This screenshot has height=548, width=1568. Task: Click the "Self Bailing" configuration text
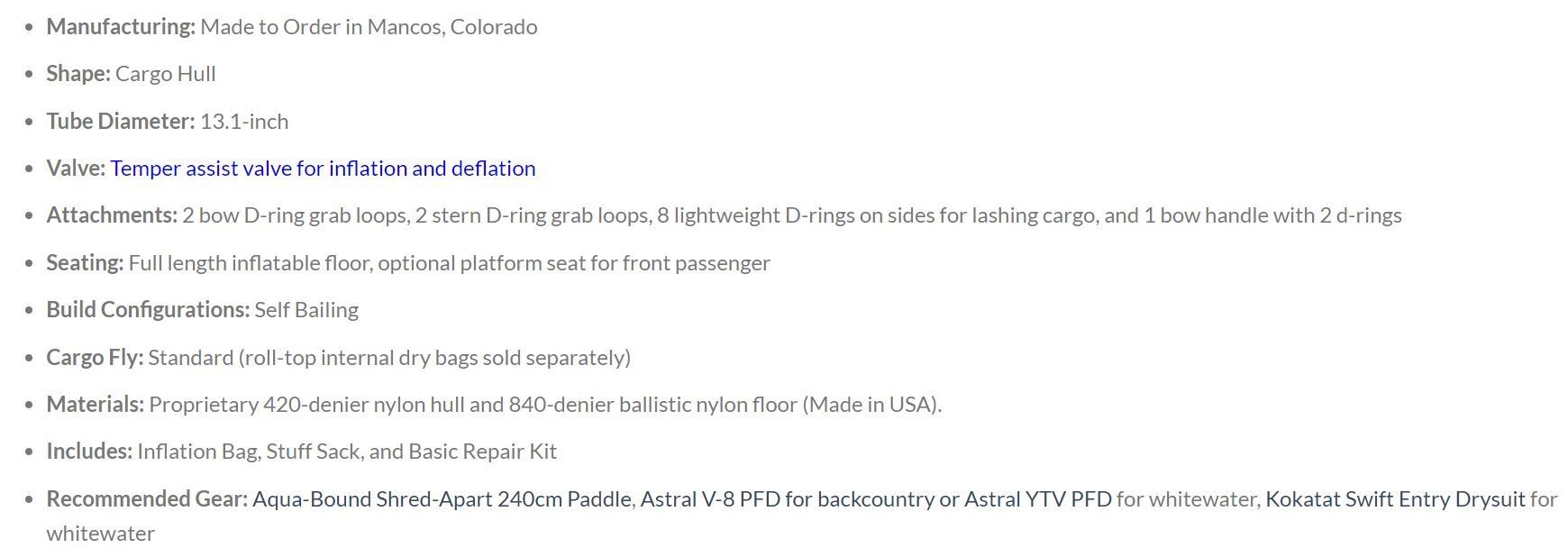coord(306,310)
